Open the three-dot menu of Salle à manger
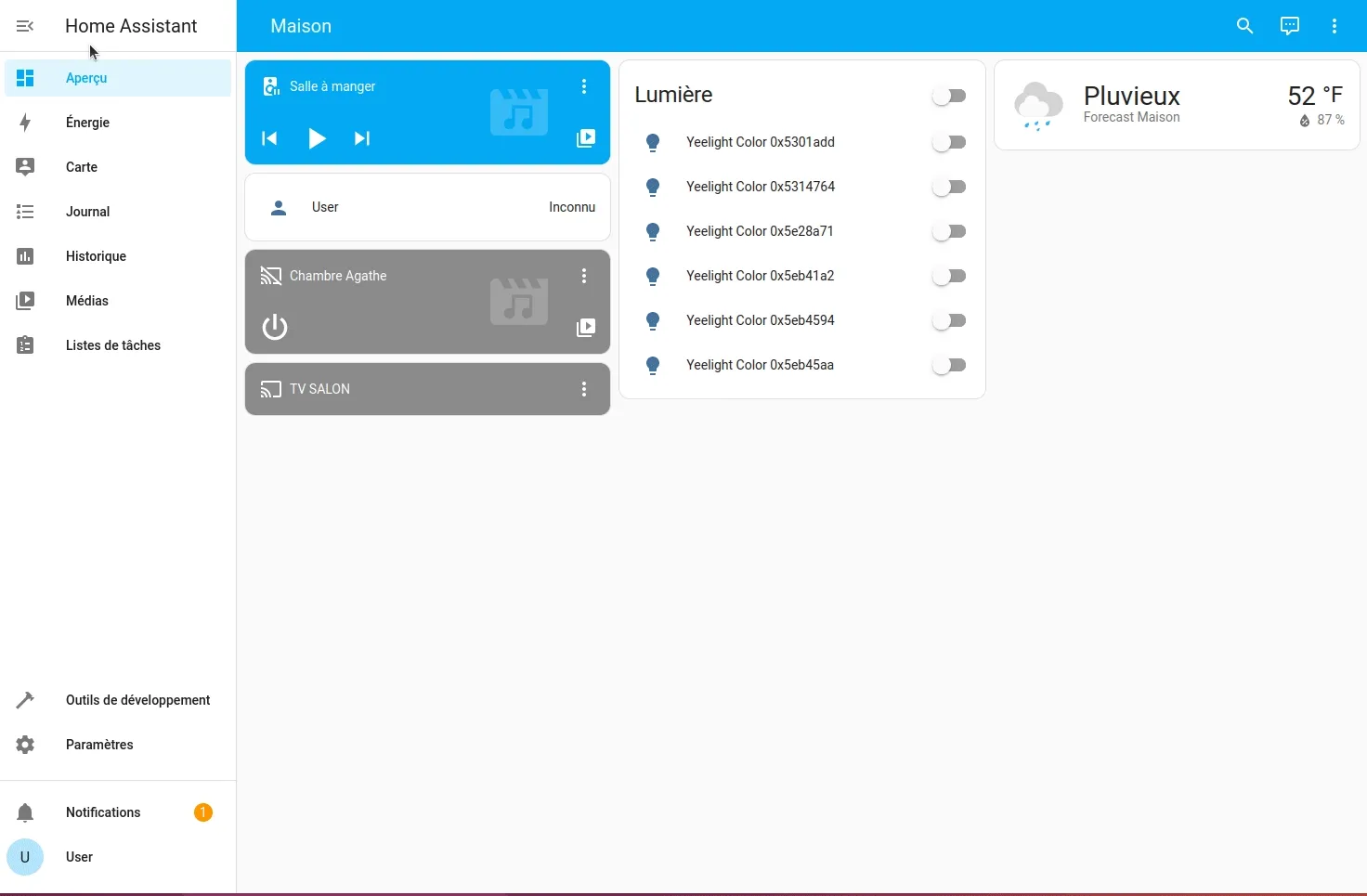Image resolution: width=1367 pixels, height=896 pixels. (x=584, y=85)
